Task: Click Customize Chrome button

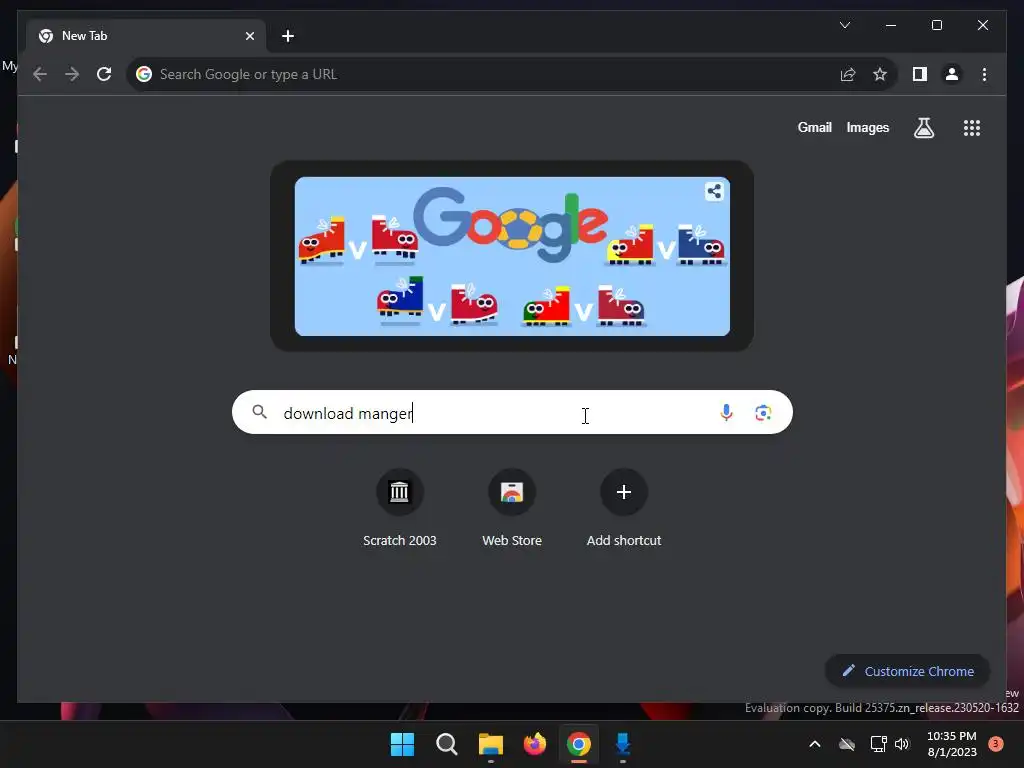Action: tap(907, 671)
